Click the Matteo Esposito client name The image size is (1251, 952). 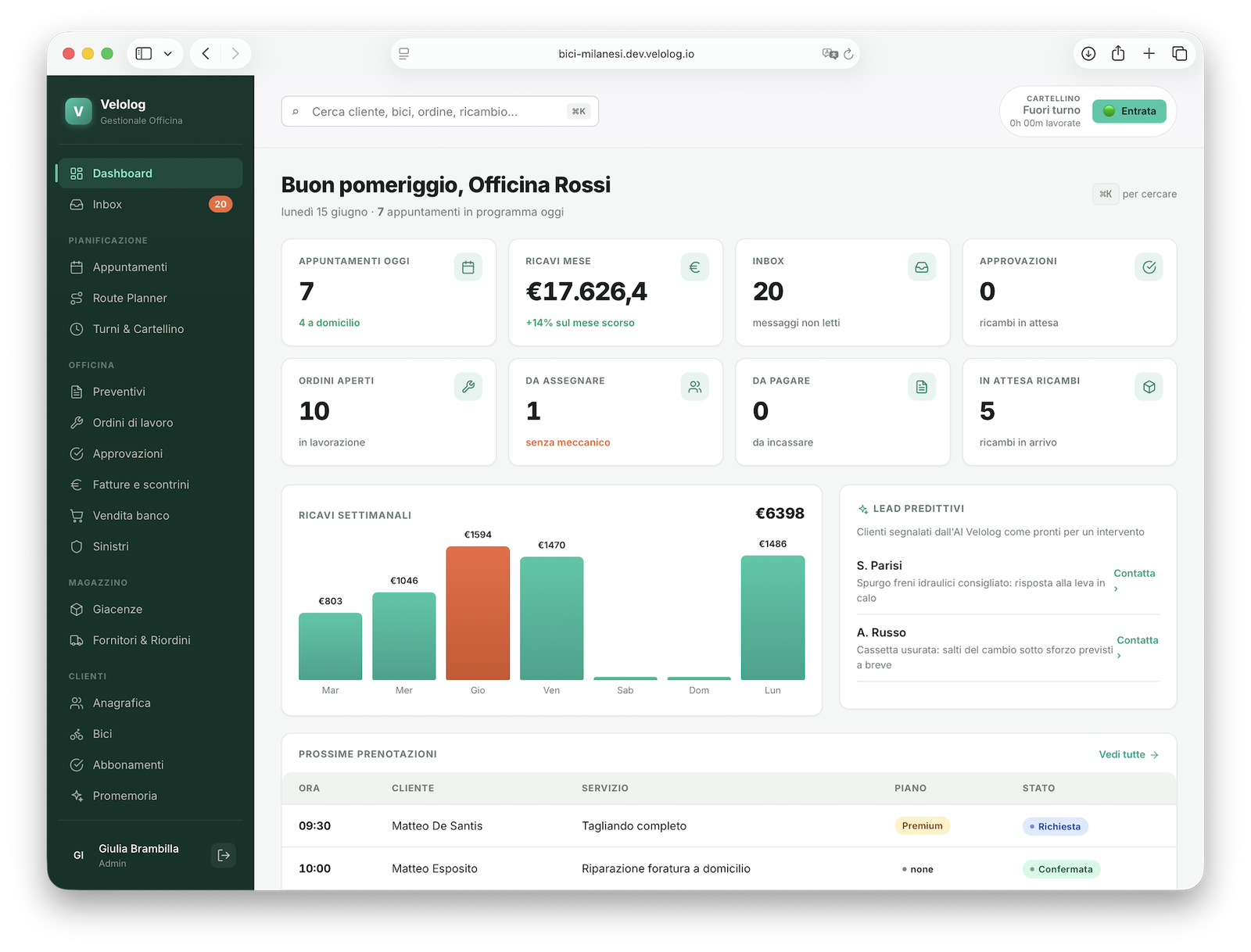click(435, 869)
